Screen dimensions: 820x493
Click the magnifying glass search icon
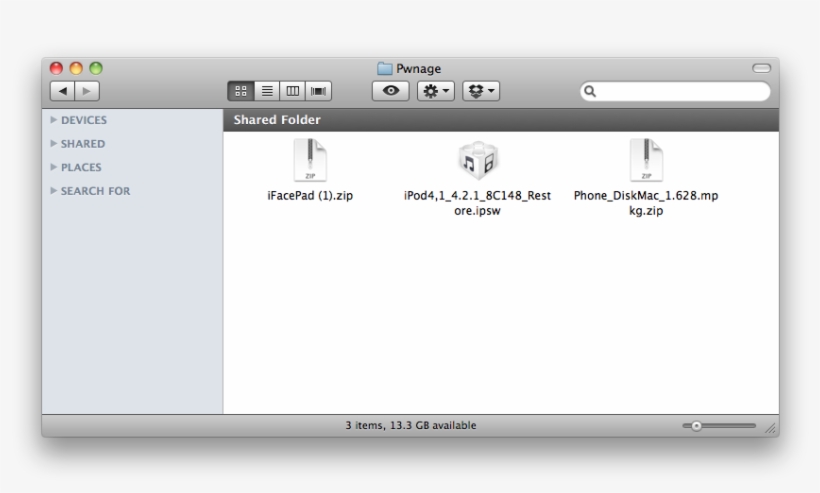[590, 91]
